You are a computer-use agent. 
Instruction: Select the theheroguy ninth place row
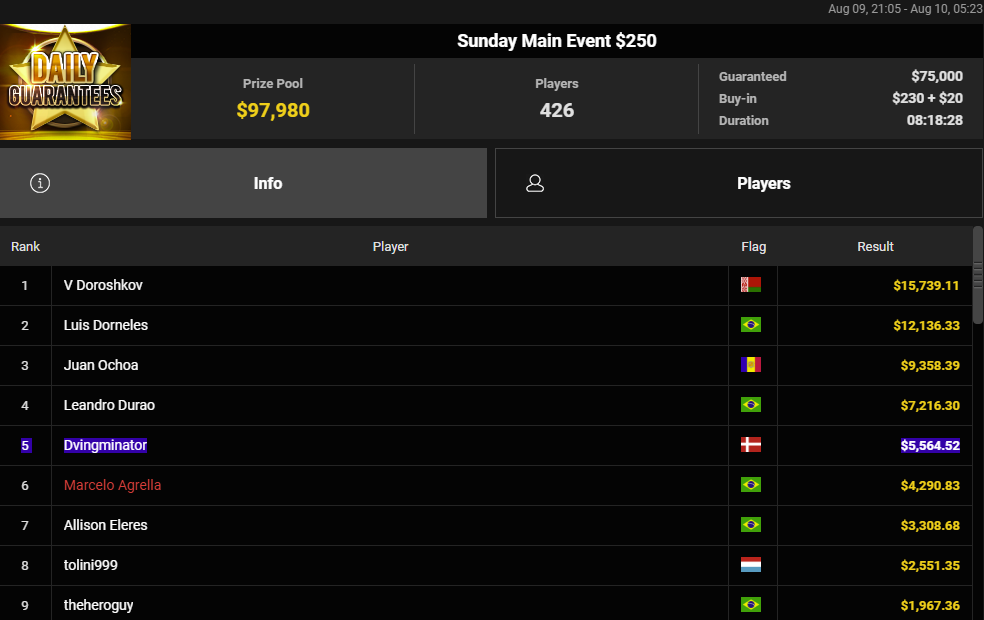click(486, 604)
